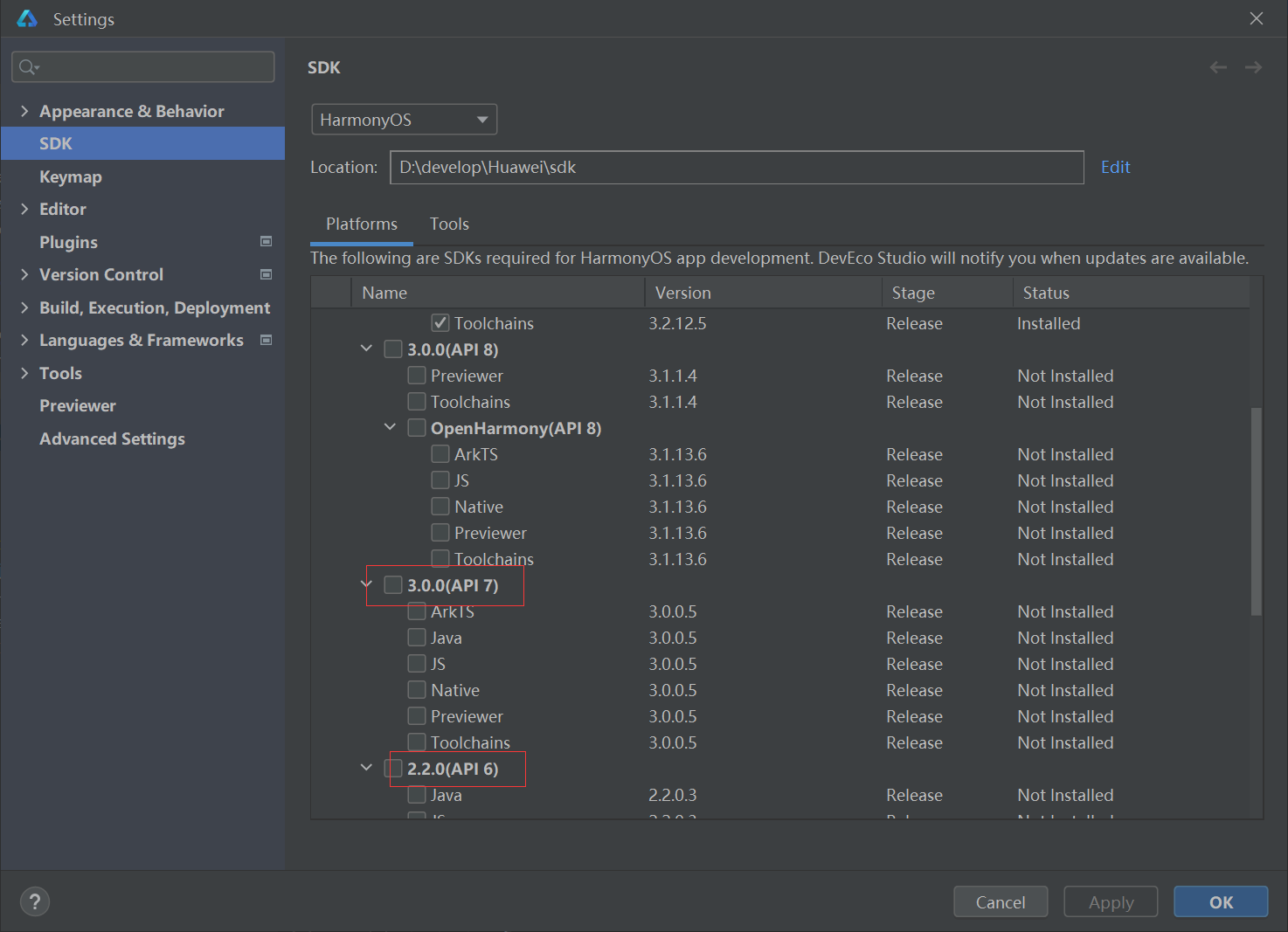Click the Apply button
The height and width of the screenshot is (932, 1288).
tap(1111, 901)
